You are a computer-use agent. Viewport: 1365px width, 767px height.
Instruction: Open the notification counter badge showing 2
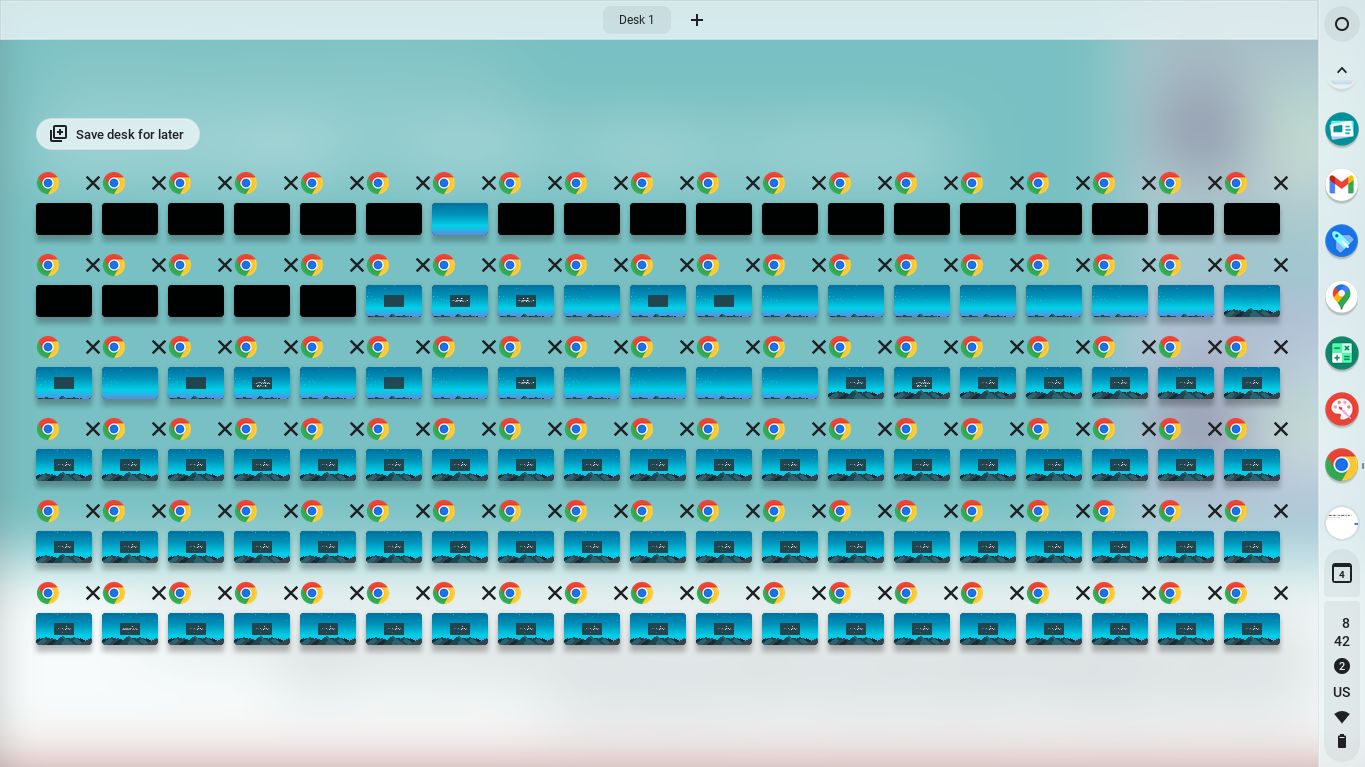(1341, 666)
